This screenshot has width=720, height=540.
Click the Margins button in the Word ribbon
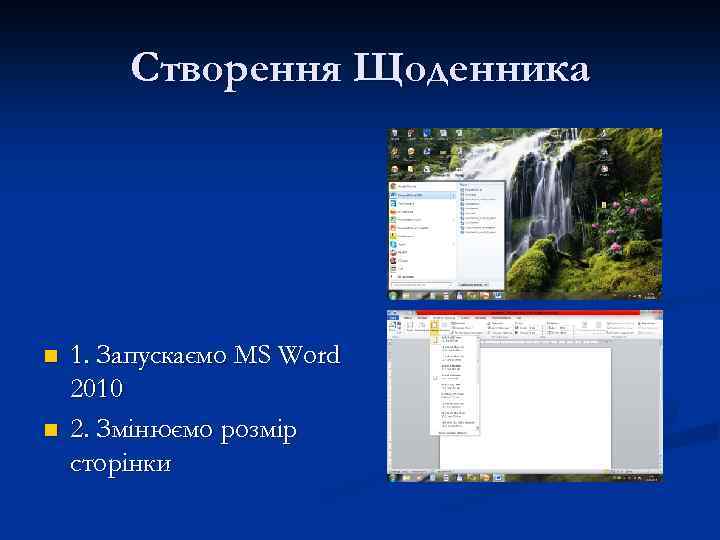point(410,327)
